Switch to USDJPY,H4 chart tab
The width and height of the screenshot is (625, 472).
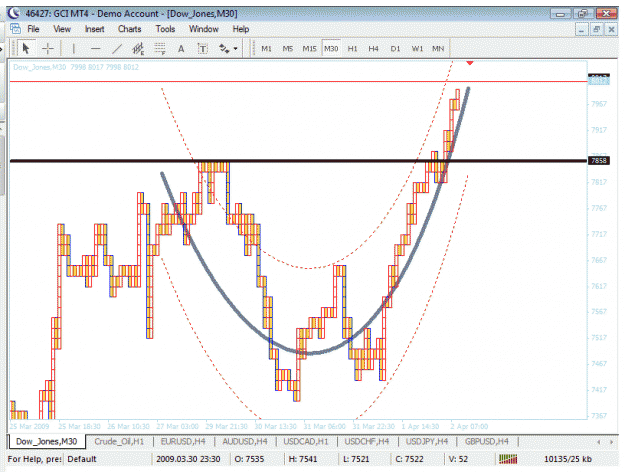click(427, 441)
